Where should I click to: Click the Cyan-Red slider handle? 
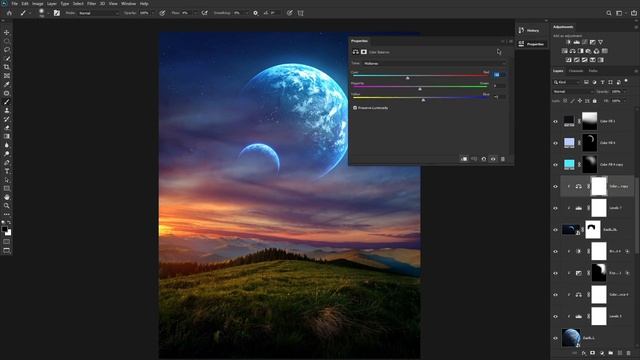[x=407, y=78]
